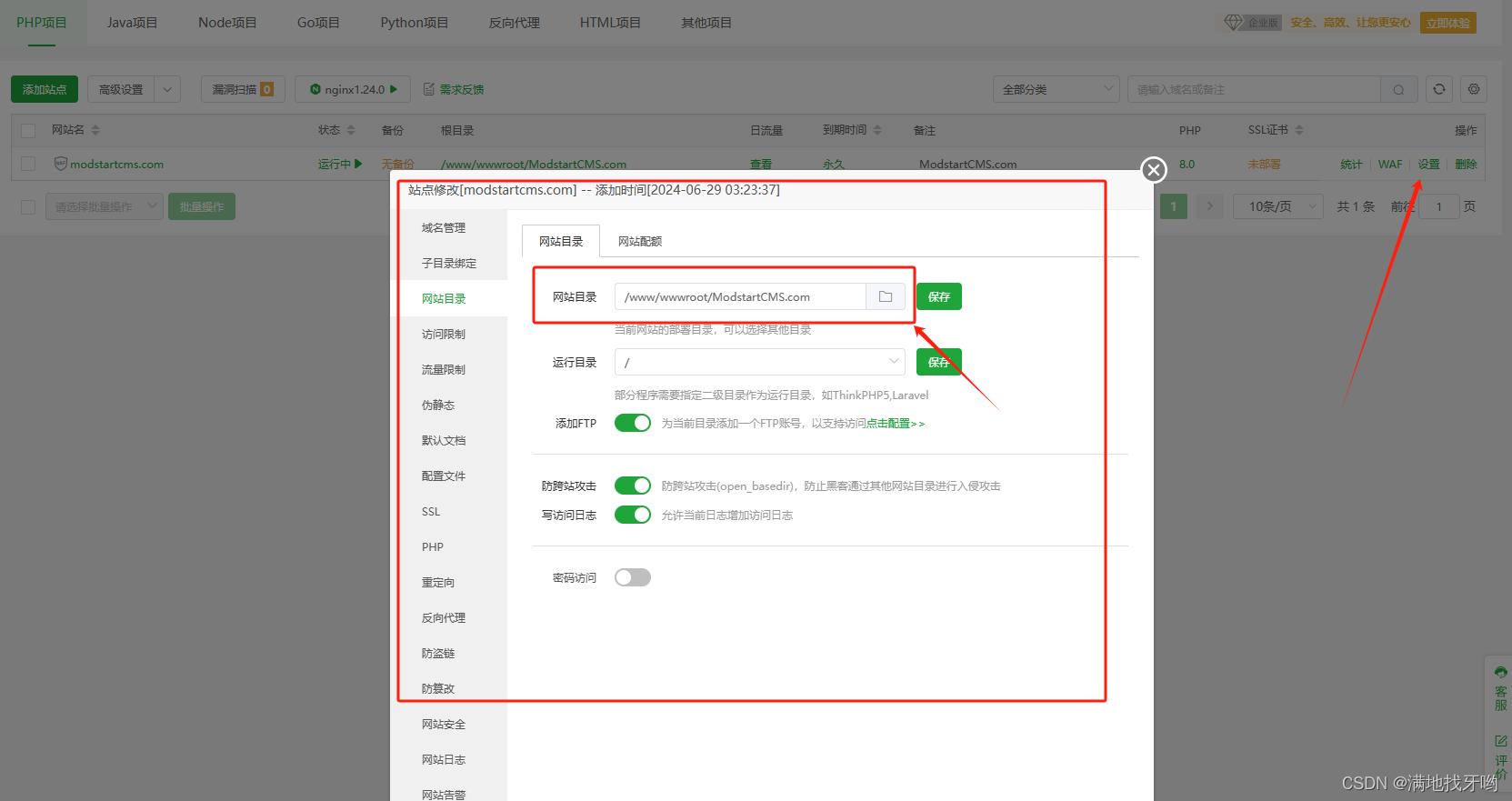The width and height of the screenshot is (1512, 801).
Task: Click the 网站目录 path input field
Action: click(740, 296)
